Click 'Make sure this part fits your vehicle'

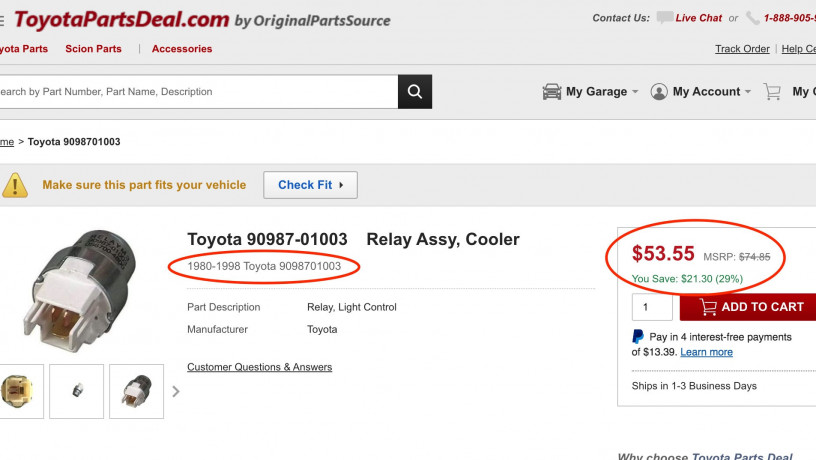(x=144, y=185)
